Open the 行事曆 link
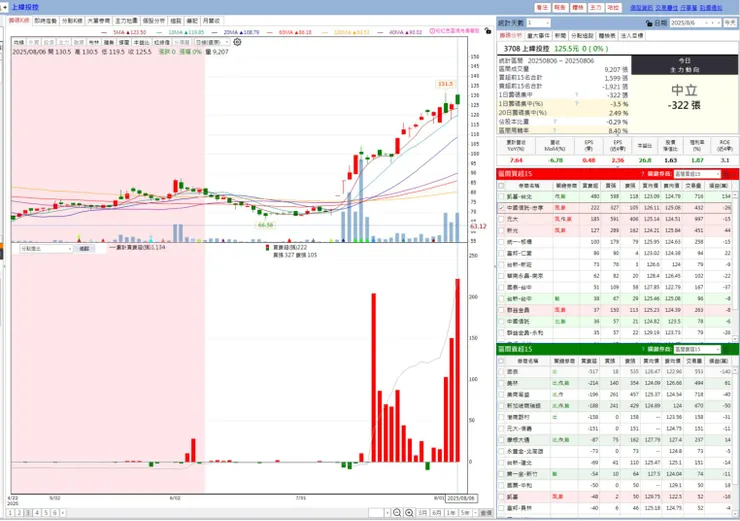This screenshot has height=521, width=740. pos(689,8)
